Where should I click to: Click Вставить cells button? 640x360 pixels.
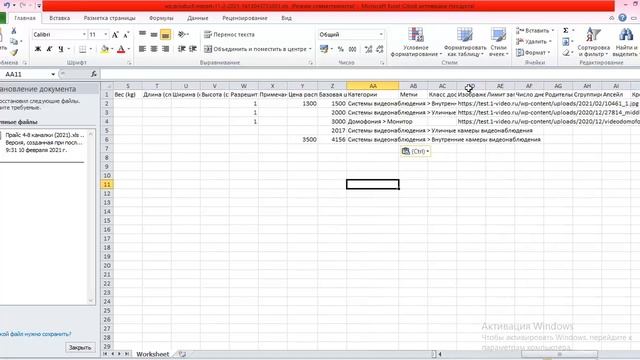[533, 31]
